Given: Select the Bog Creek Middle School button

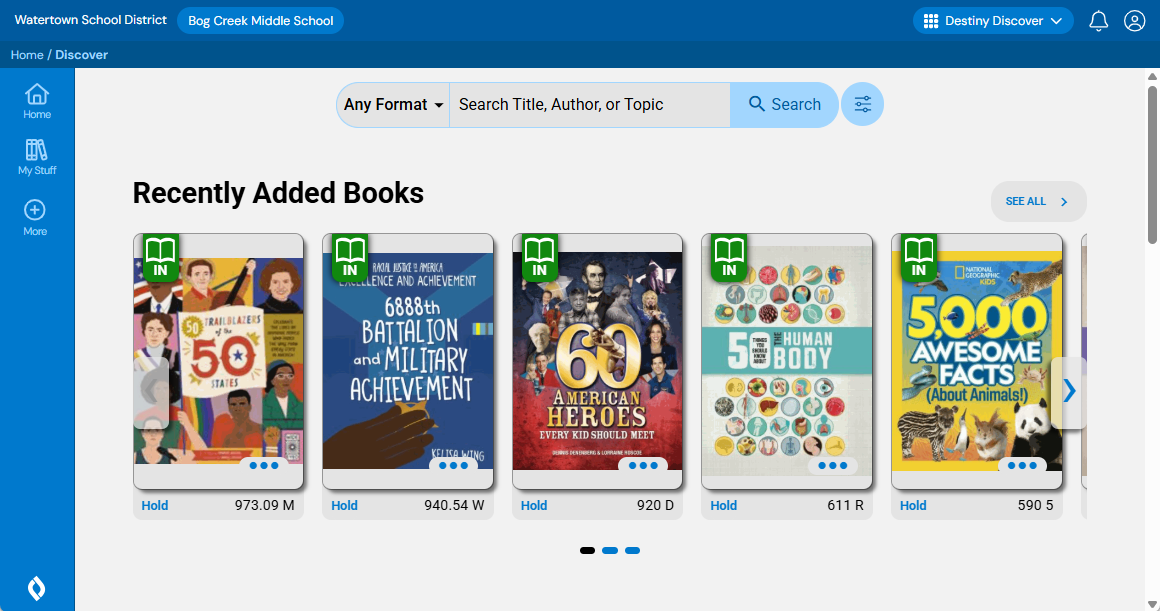Looking at the screenshot, I should pos(260,21).
